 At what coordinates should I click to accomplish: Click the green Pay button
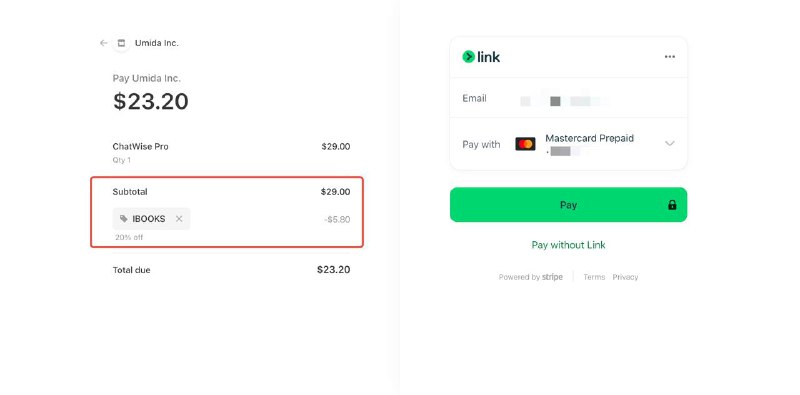pyautogui.click(x=568, y=205)
